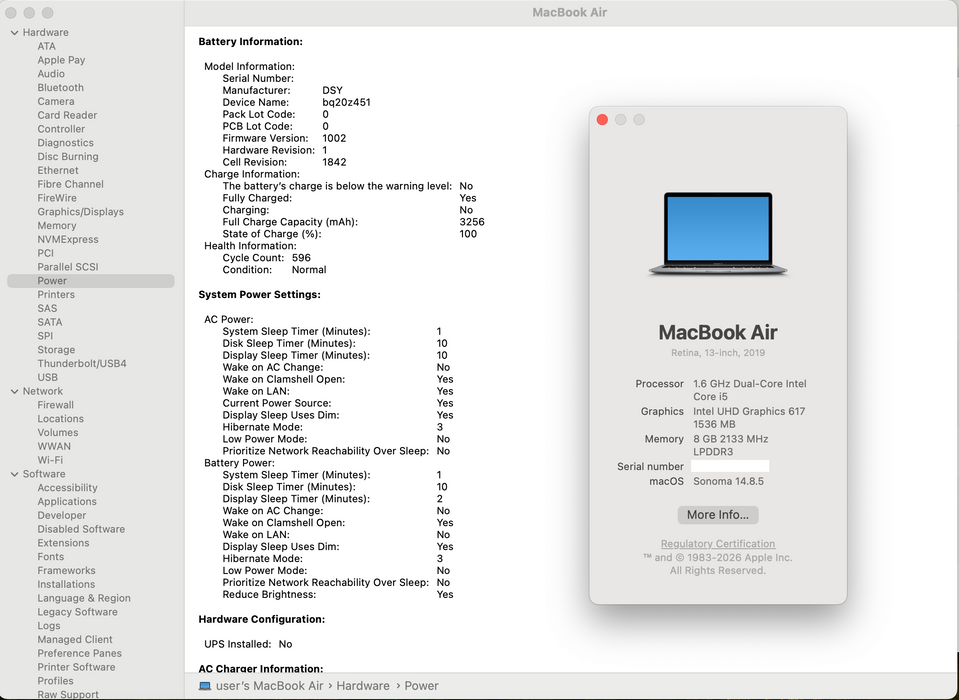Viewport: 959px width, 700px height.
Task: Select Disc Burning in the sidebar
Action: click(x=68, y=157)
